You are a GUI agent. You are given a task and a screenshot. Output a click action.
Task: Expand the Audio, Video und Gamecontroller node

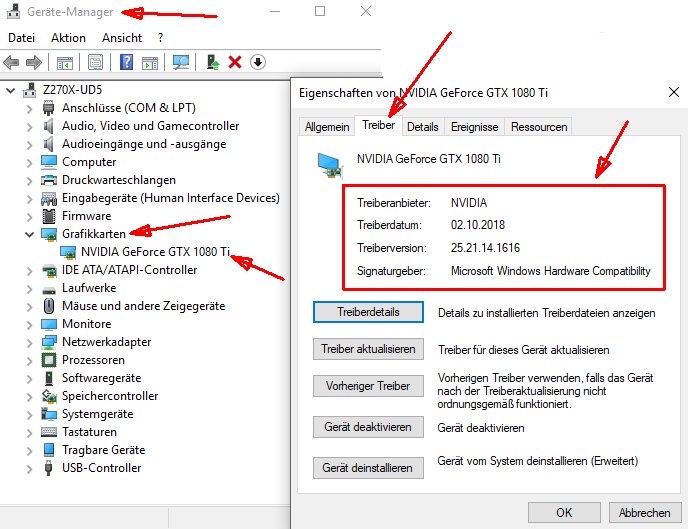tap(29, 127)
